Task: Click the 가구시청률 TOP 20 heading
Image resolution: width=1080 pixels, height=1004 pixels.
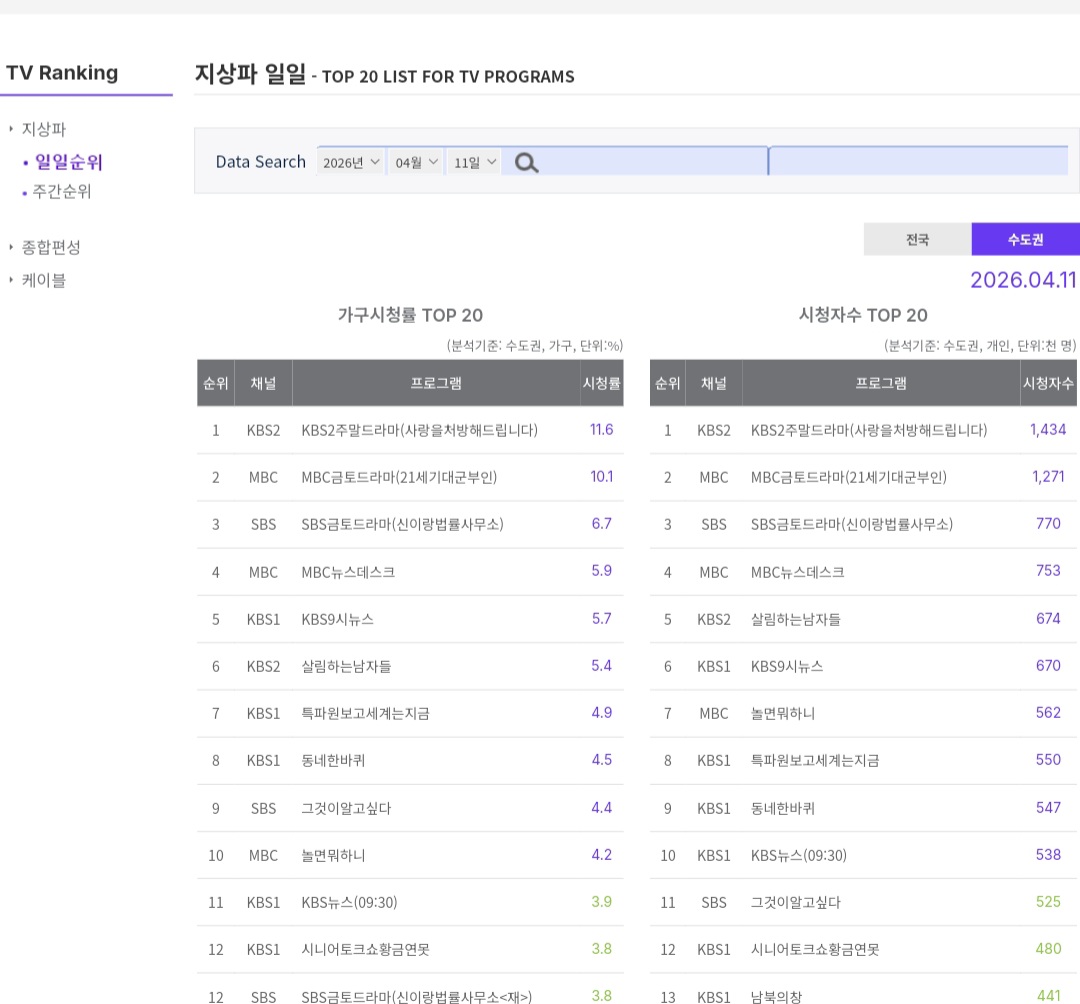Action: tap(410, 315)
